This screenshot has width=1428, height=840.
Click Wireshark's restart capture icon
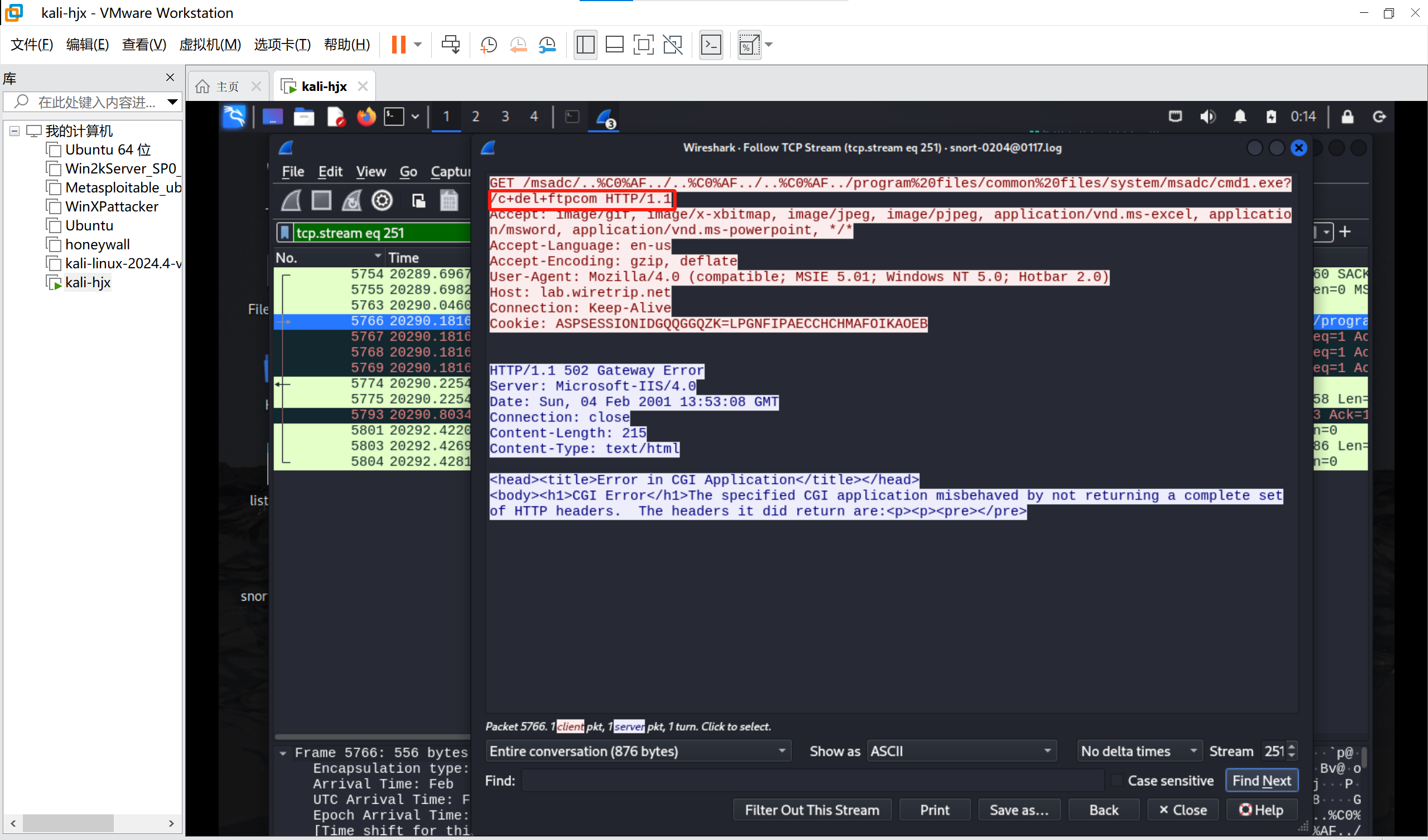click(x=351, y=201)
